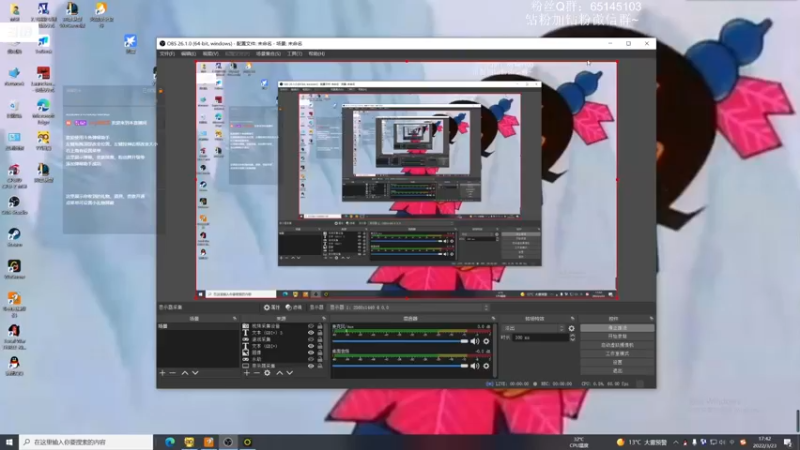Add a new source with plus icon
This screenshot has height=450, width=800.
[247, 373]
